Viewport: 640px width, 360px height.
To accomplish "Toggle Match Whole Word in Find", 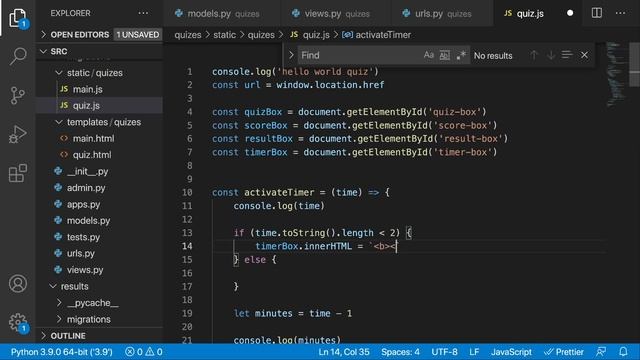I will (444, 55).
